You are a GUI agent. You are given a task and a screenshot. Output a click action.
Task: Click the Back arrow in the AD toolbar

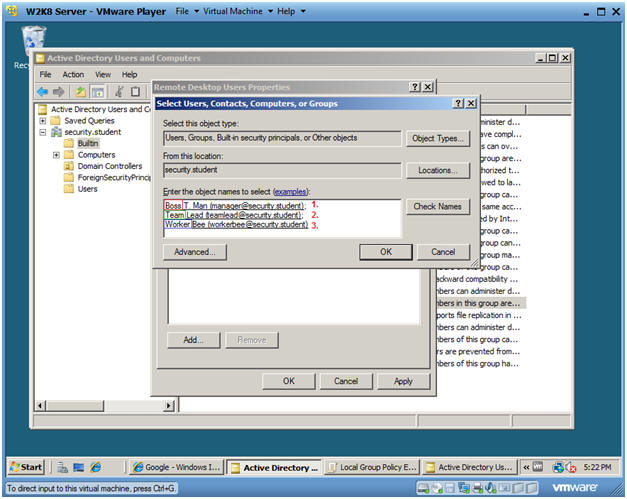[x=42, y=92]
